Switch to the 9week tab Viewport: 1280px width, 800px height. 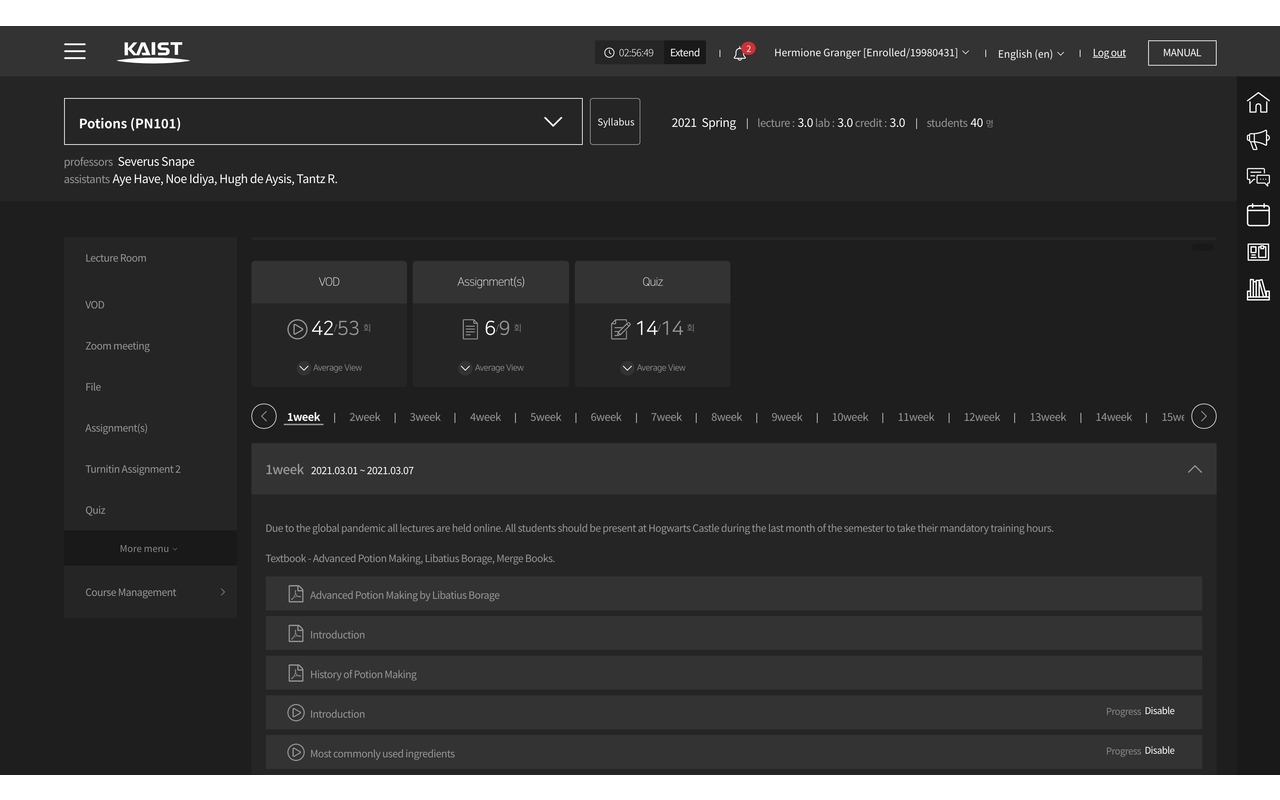tap(787, 417)
